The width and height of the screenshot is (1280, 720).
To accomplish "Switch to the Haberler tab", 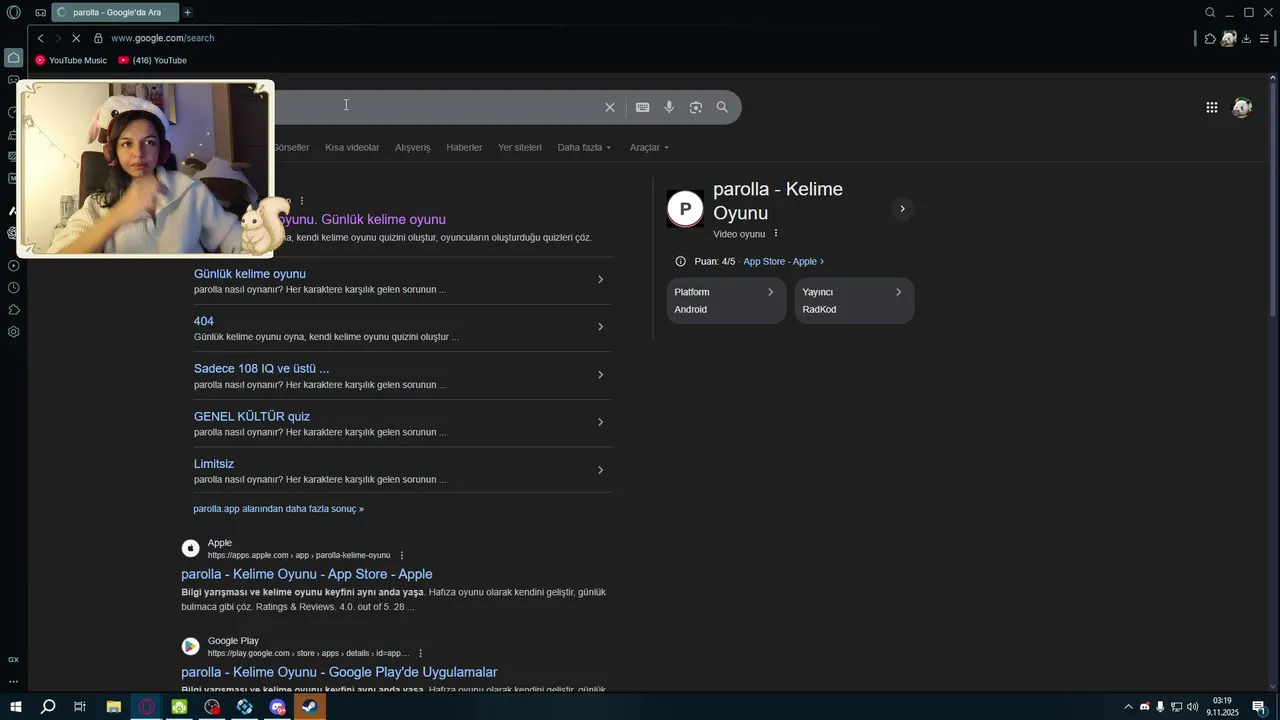I will [464, 147].
